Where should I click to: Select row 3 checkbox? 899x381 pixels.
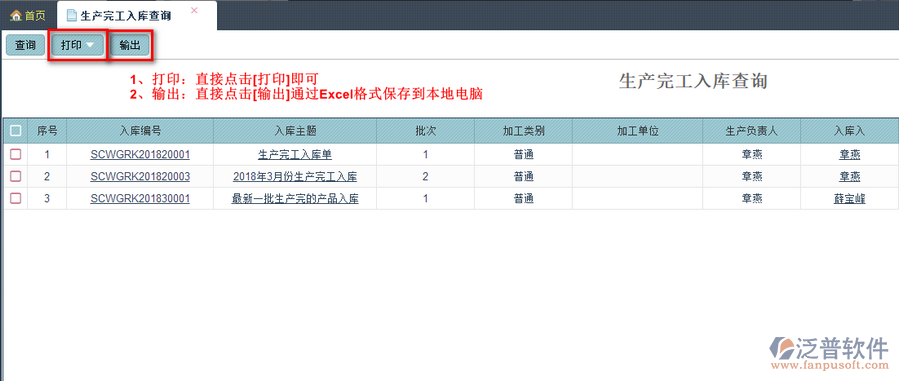(x=15, y=198)
